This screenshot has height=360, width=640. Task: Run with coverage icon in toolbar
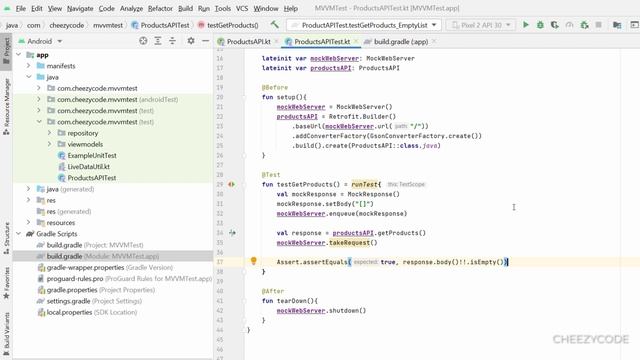click(x=554, y=25)
